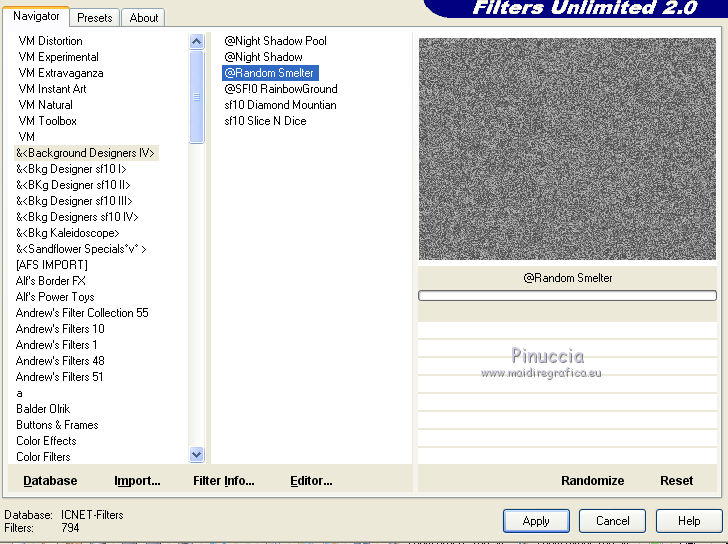Select &<BKg Designer sf10 II> category
The image size is (728, 544).
click(x=73, y=185)
